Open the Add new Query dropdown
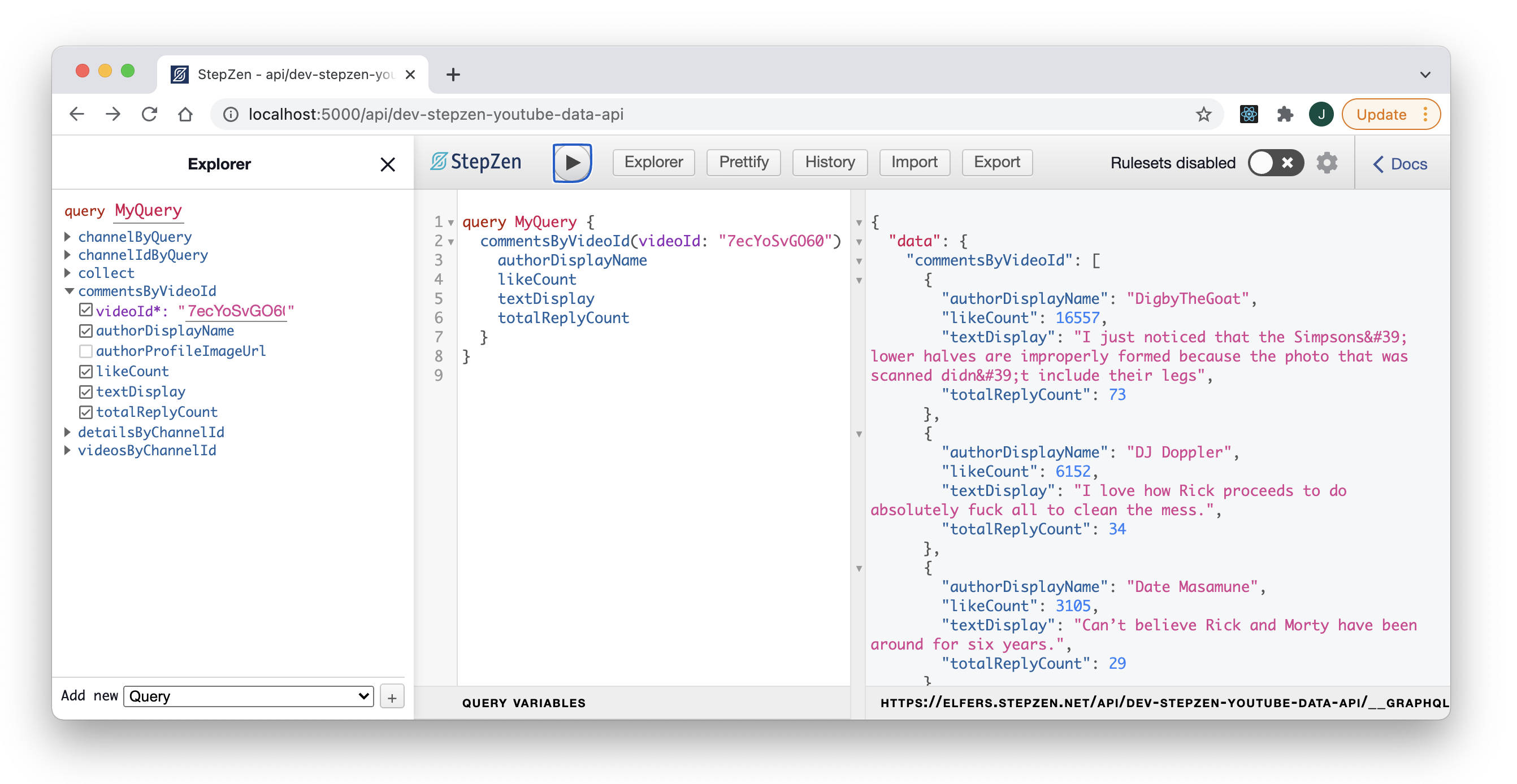Image resolution: width=1517 pixels, height=784 pixels. click(x=249, y=696)
